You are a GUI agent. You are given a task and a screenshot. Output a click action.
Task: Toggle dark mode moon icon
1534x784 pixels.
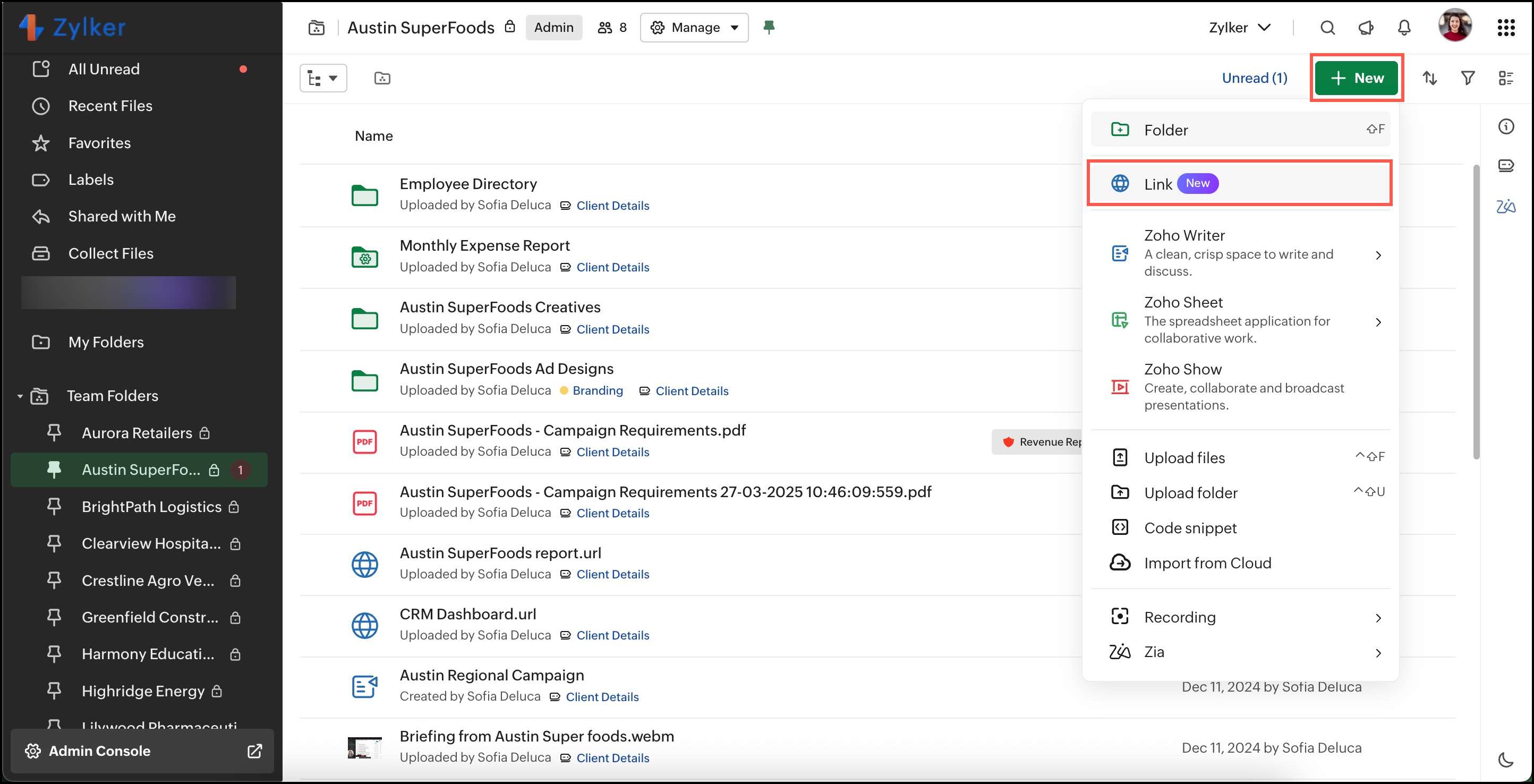point(1505,760)
